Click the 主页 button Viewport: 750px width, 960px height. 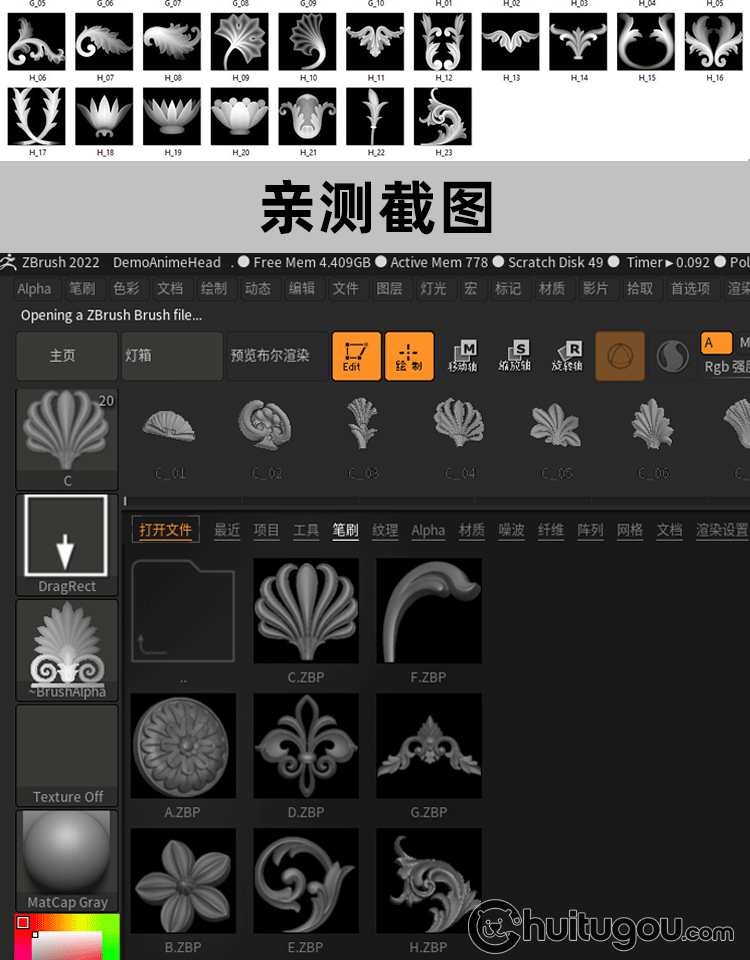tap(67, 356)
